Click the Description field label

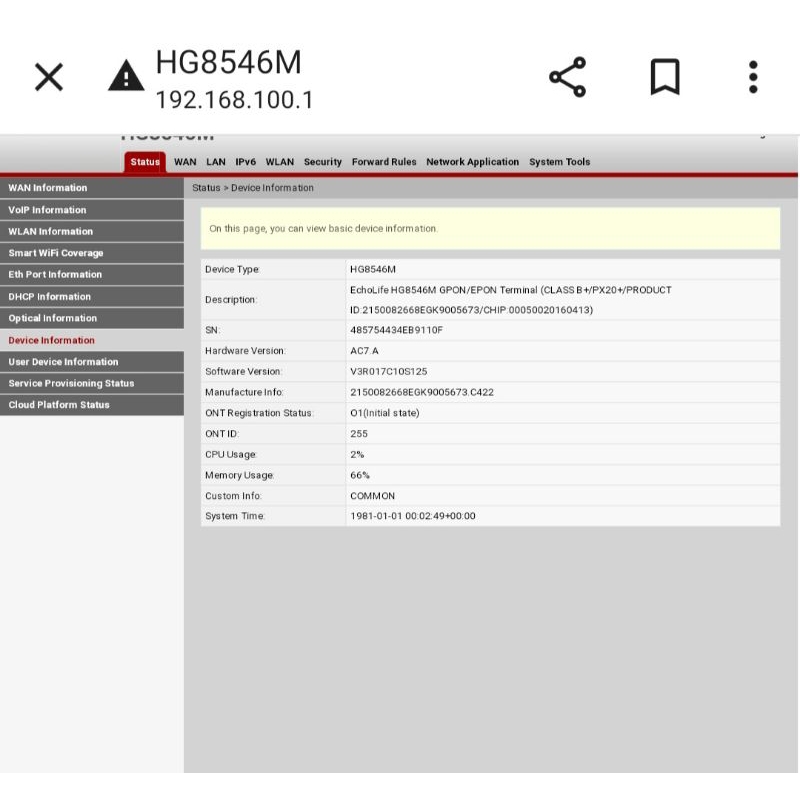(231, 299)
